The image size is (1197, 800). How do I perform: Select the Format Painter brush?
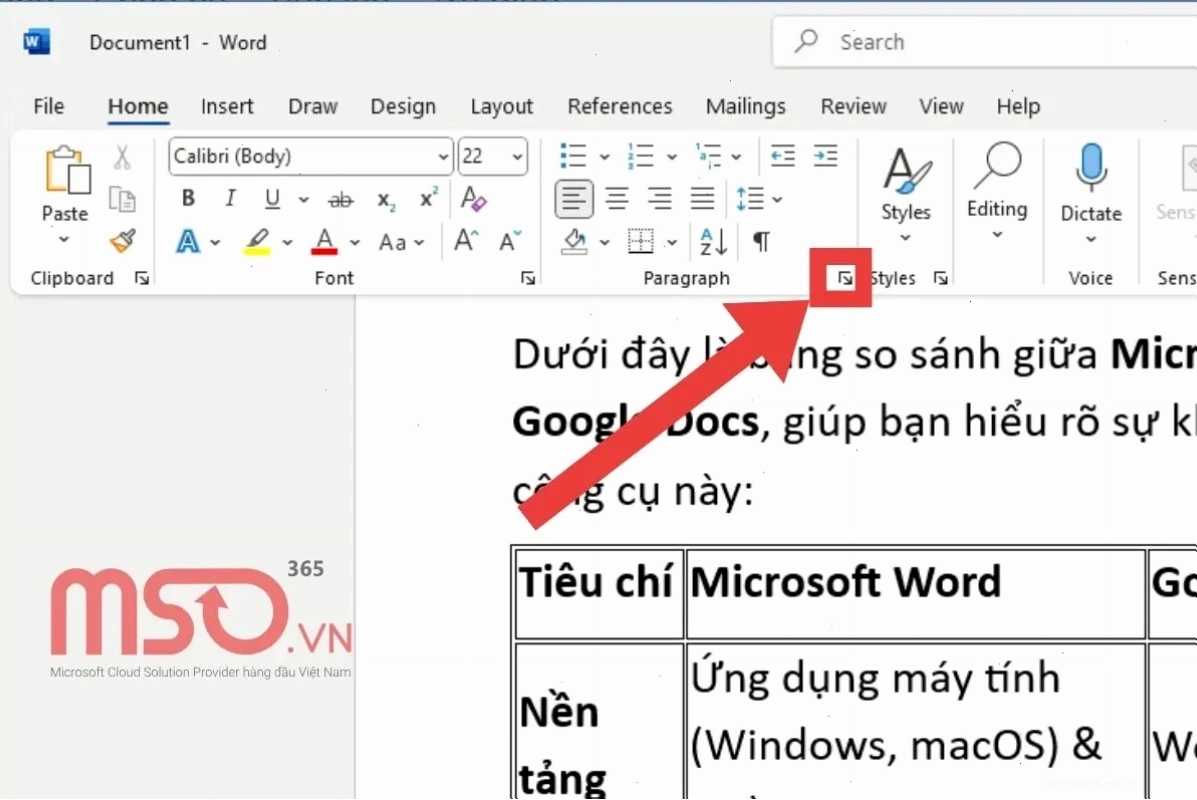tap(122, 240)
